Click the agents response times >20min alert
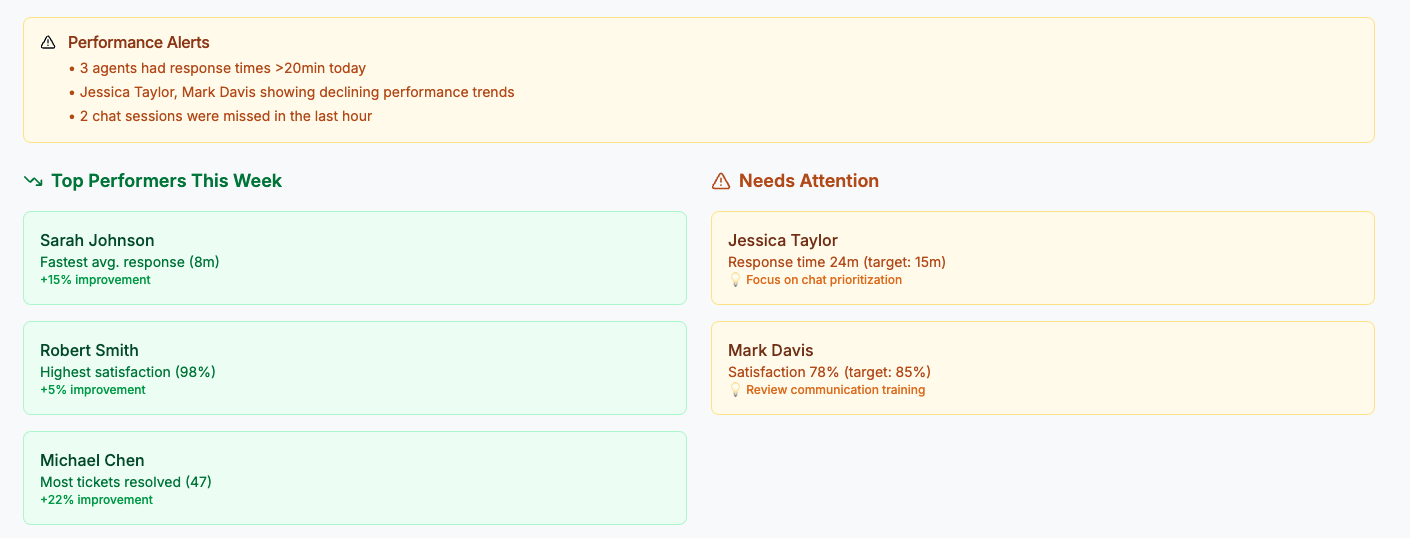 click(x=217, y=69)
